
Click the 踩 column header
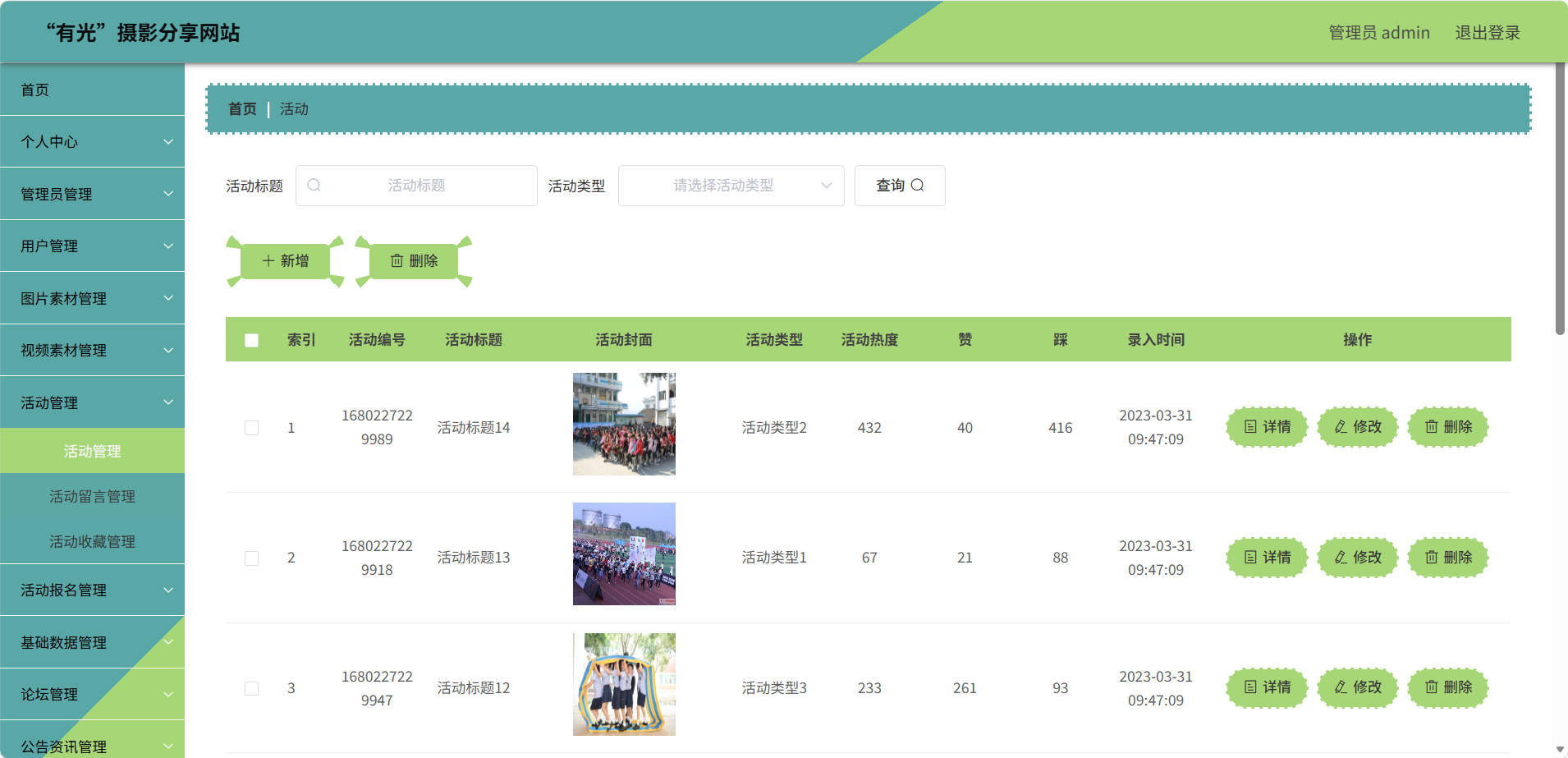tap(1061, 340)
